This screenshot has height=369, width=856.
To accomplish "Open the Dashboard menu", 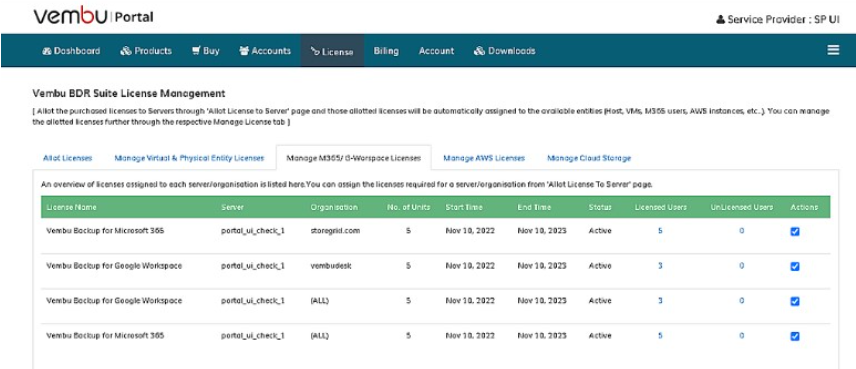I will [71, 51].
